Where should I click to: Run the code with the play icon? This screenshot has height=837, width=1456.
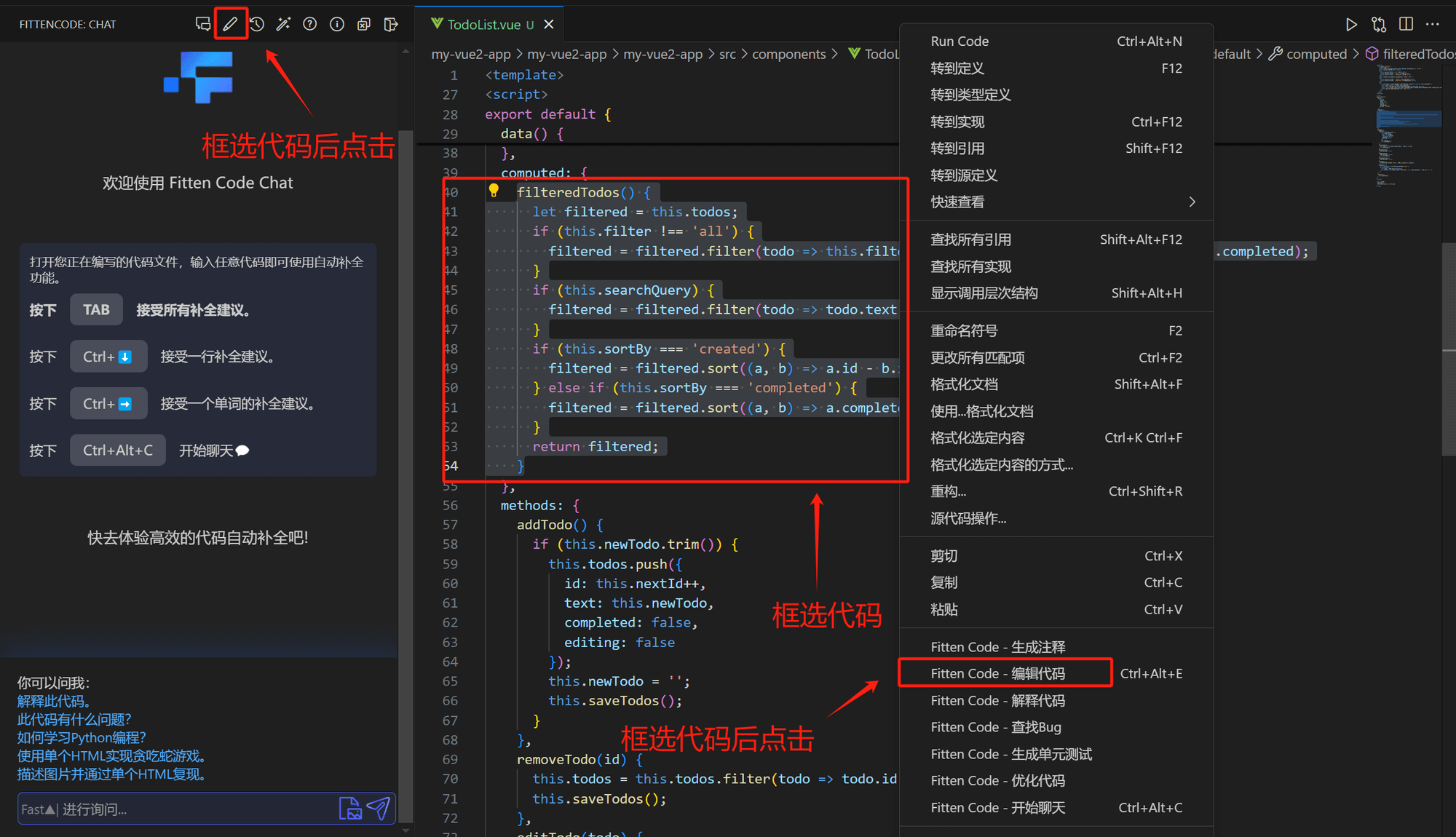(x=1351, y=24)
